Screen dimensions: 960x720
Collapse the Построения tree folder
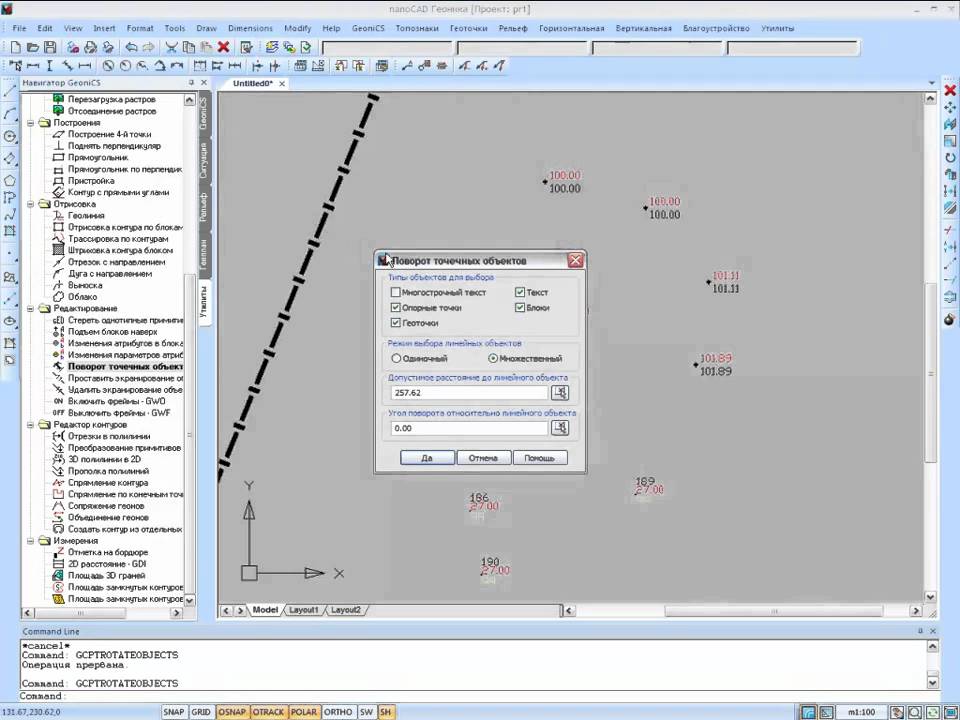coord(30,122)
